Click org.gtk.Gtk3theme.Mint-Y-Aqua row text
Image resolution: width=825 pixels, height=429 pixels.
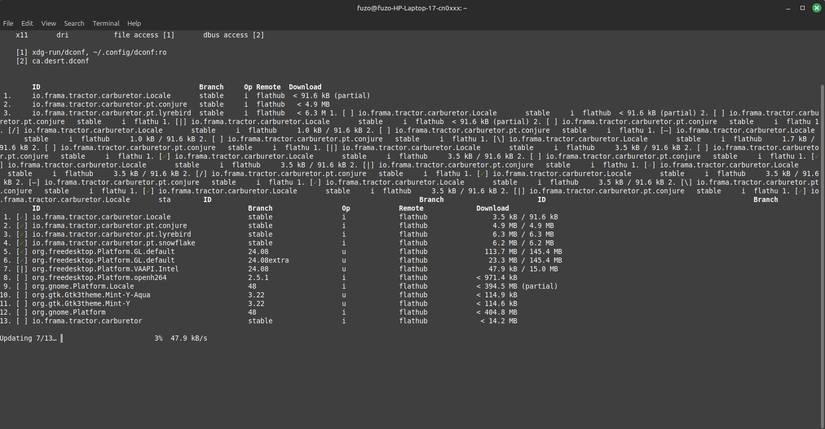coord(91,295)
